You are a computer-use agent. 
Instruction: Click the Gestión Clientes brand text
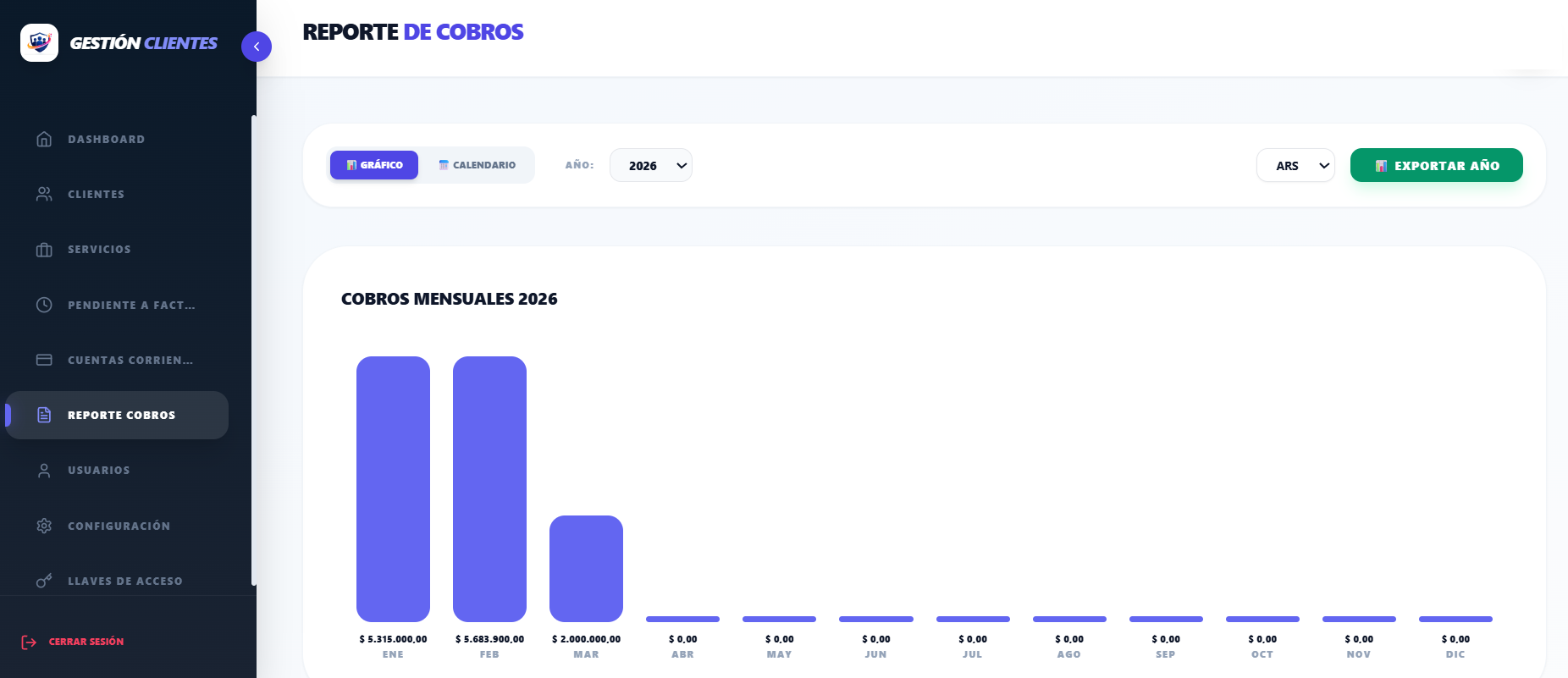point(143,43)
